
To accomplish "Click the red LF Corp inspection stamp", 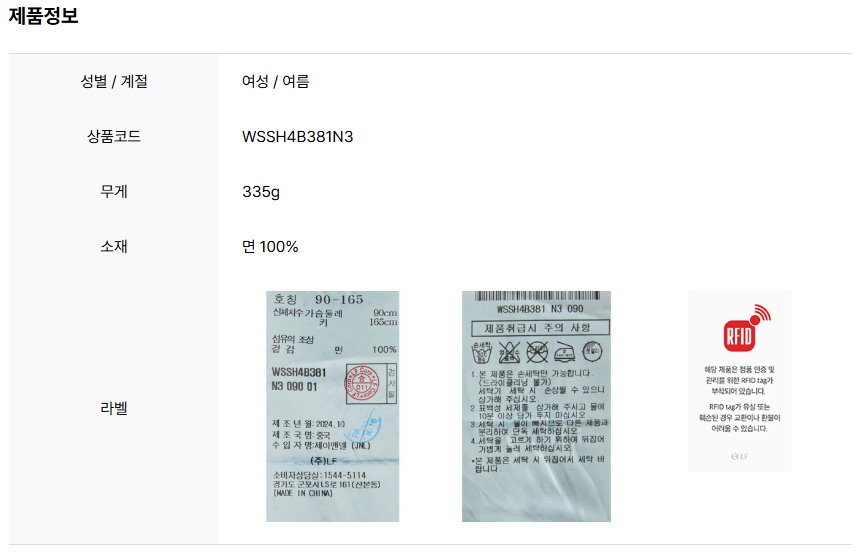I will point(362,383).
